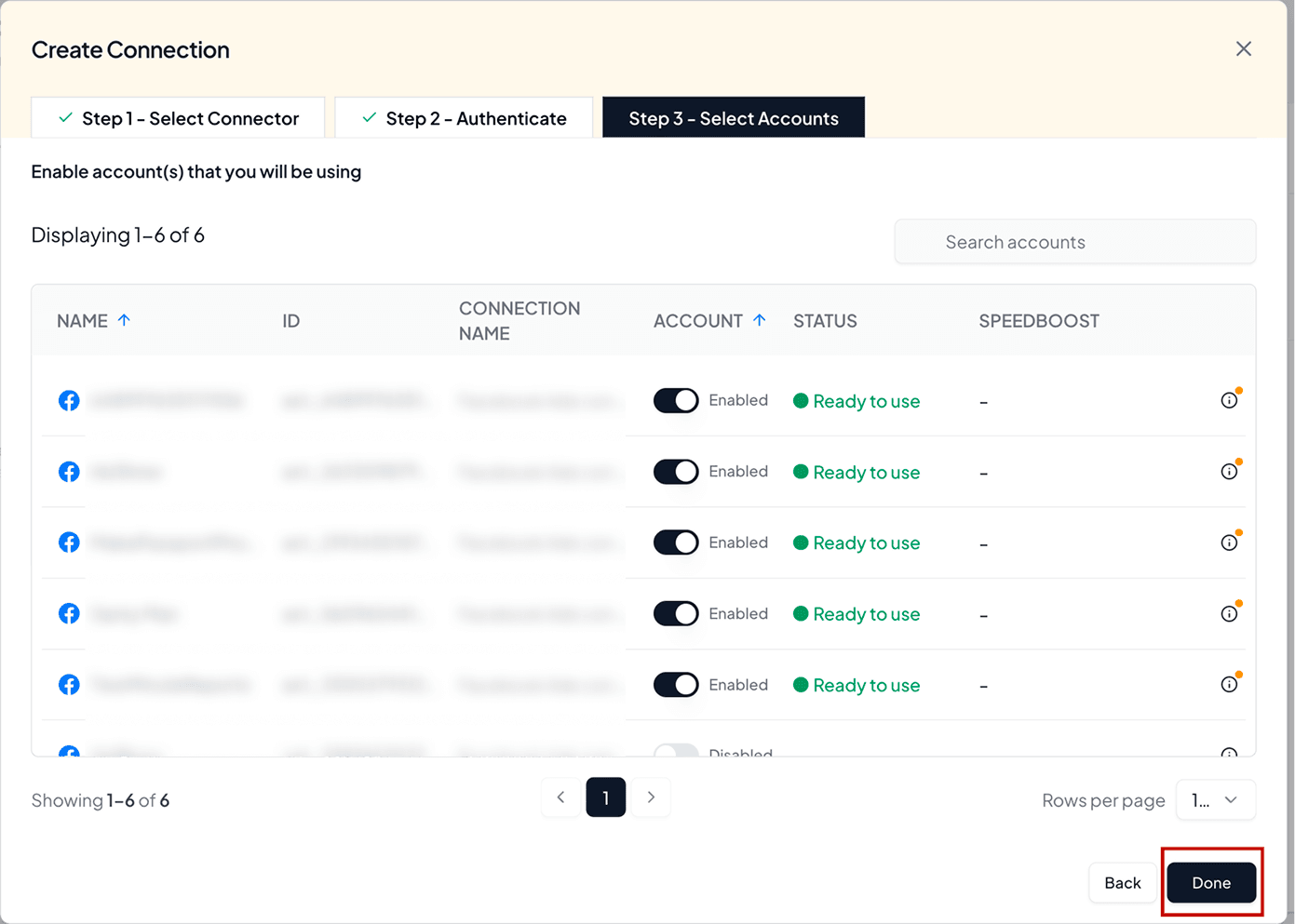Open the info icon for the first account row

click(1229, 401)
